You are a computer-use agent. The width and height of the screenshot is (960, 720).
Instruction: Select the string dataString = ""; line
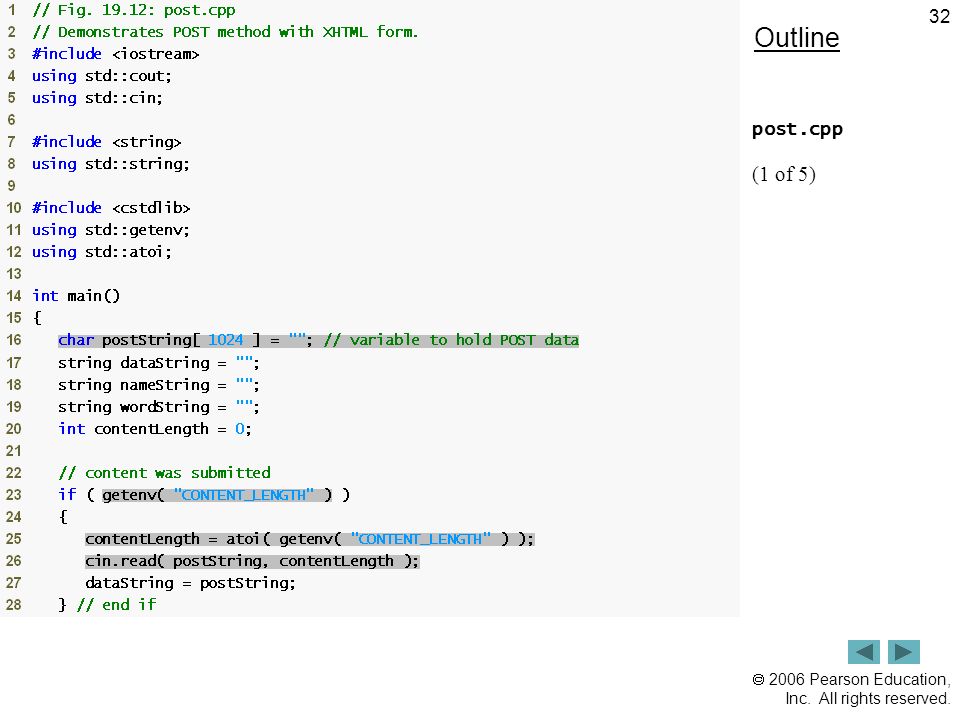tap(159, 363)
